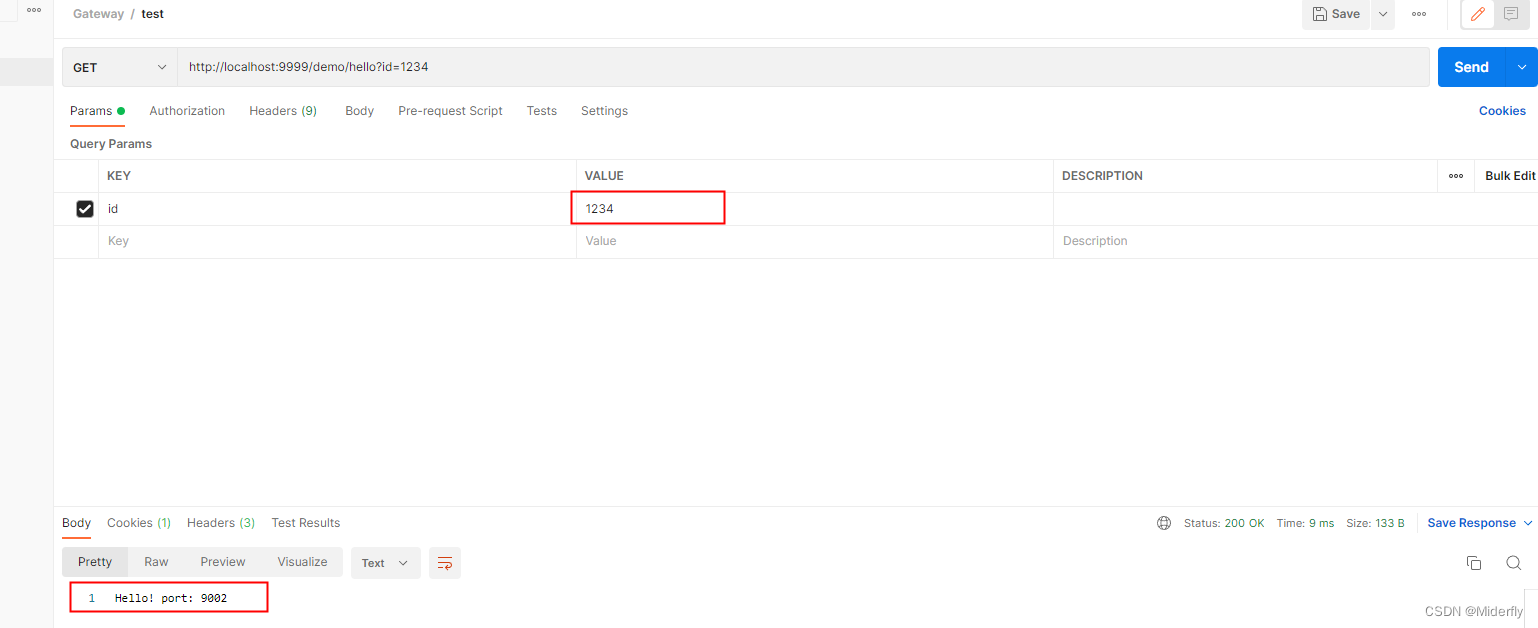
Task: Select the response Body tab
Action: coord(76,523)
